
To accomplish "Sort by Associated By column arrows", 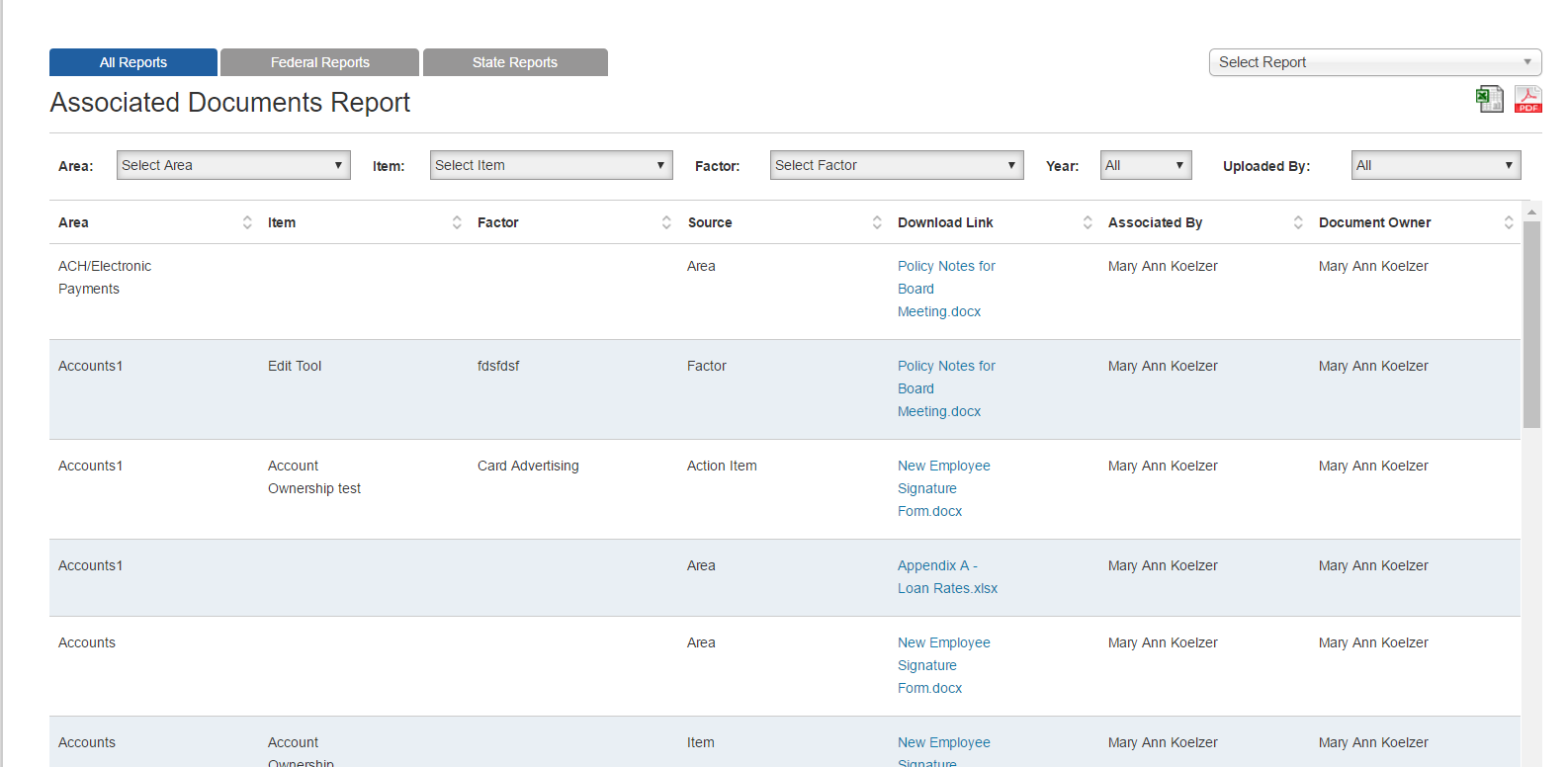I will [1298, 222].
